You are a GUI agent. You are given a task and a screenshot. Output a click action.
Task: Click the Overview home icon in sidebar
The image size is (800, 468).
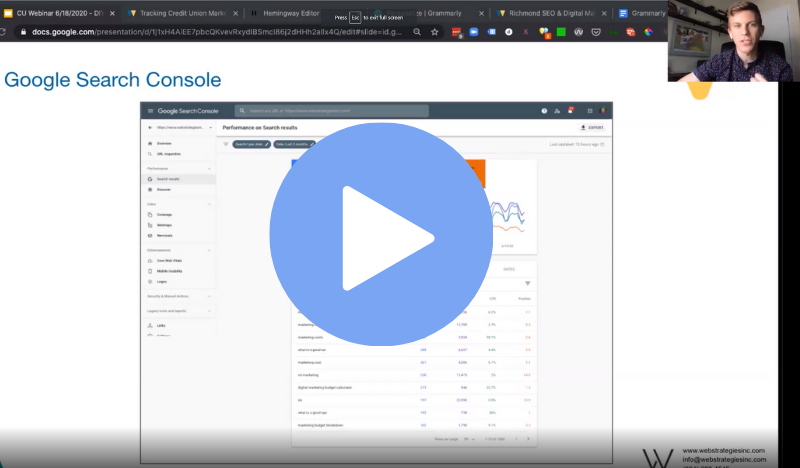pyautogui.click(x=150, y=143)
